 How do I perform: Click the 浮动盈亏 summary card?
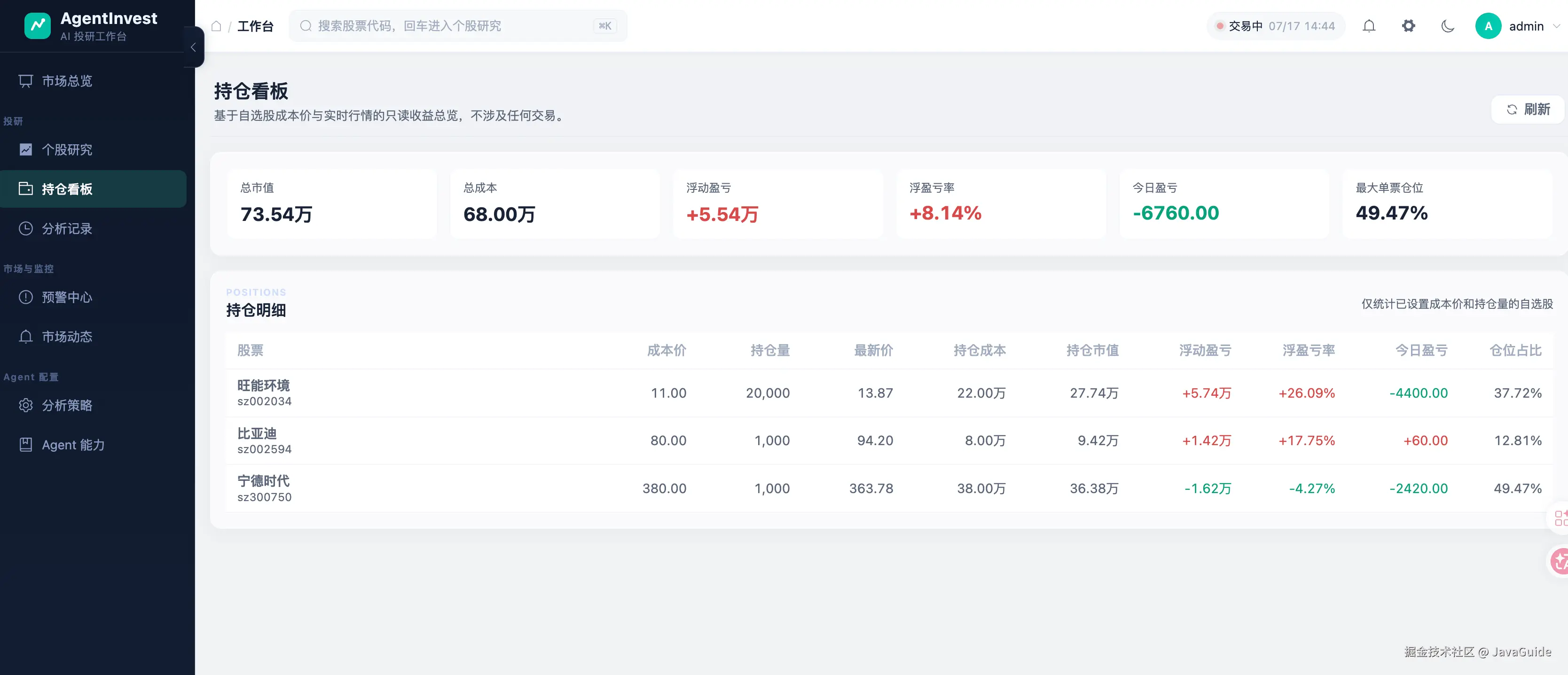[778, 204]
